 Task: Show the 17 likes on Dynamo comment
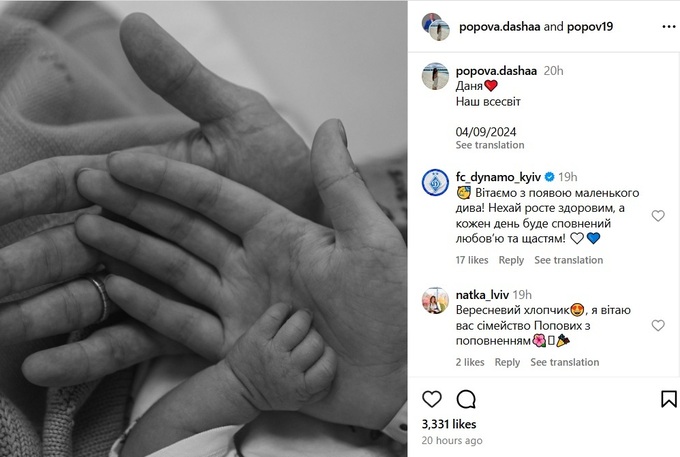tap(472, 260)
